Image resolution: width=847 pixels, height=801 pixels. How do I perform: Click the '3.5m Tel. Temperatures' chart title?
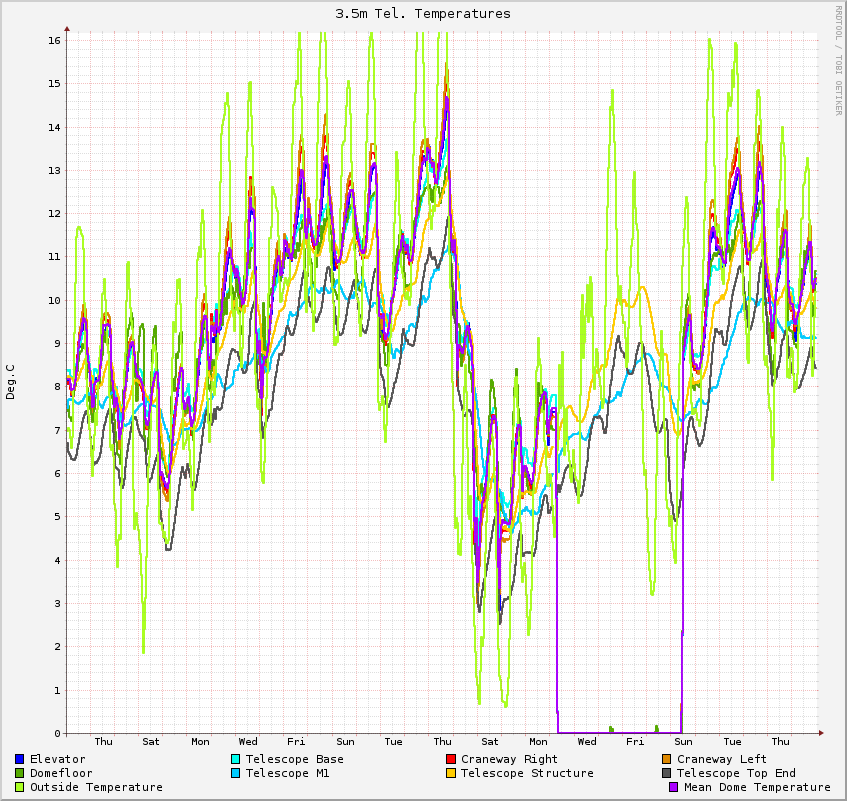pos(423,13)
